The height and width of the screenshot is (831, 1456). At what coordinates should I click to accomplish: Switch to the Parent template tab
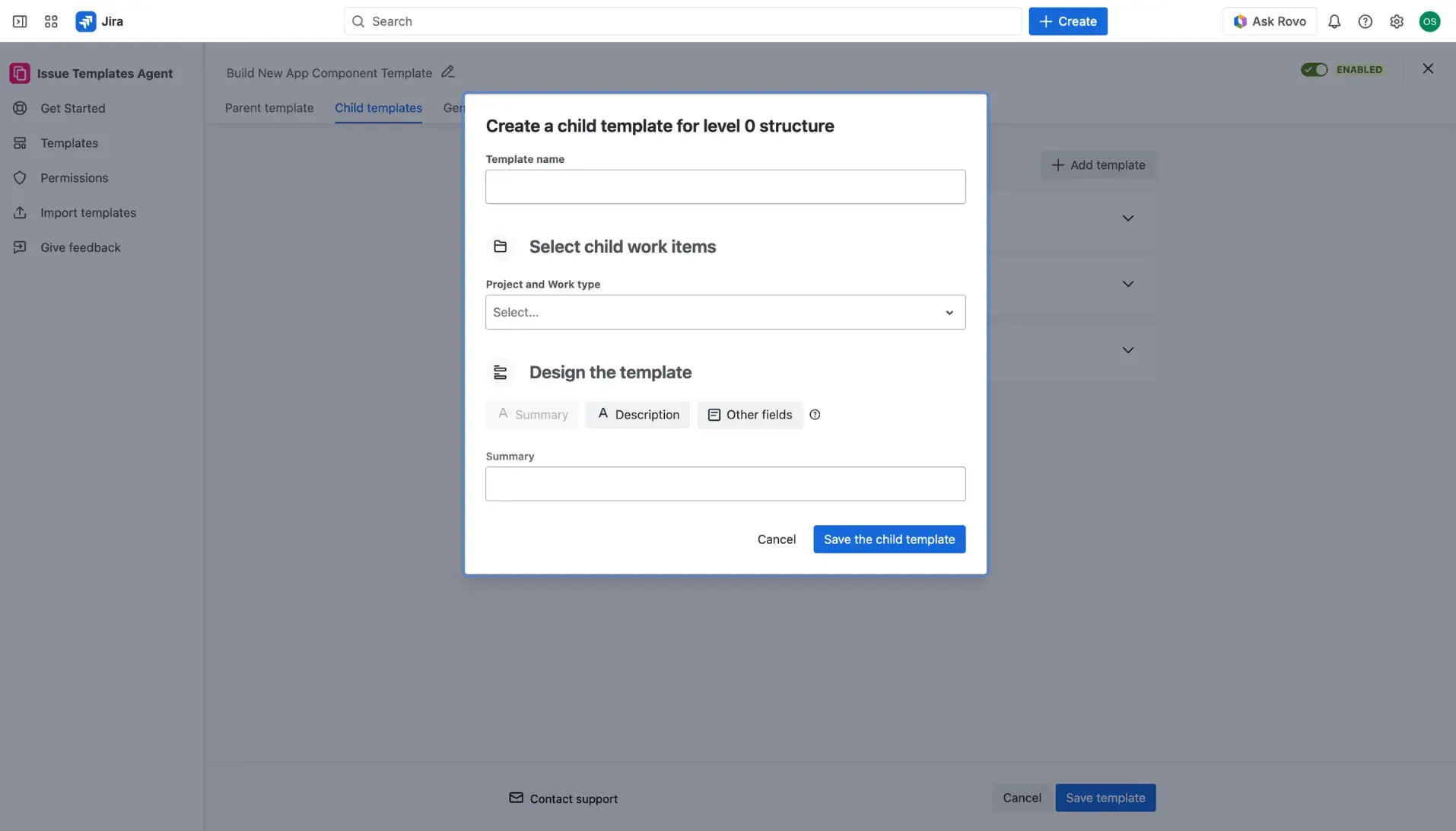click(269, 107)
